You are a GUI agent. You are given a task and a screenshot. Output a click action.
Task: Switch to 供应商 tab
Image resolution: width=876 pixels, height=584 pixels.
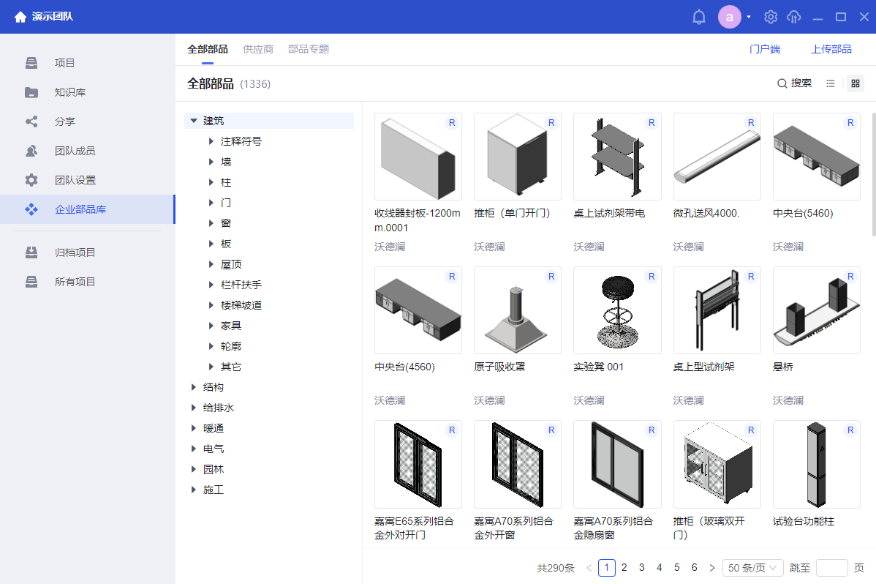[258, 49]
